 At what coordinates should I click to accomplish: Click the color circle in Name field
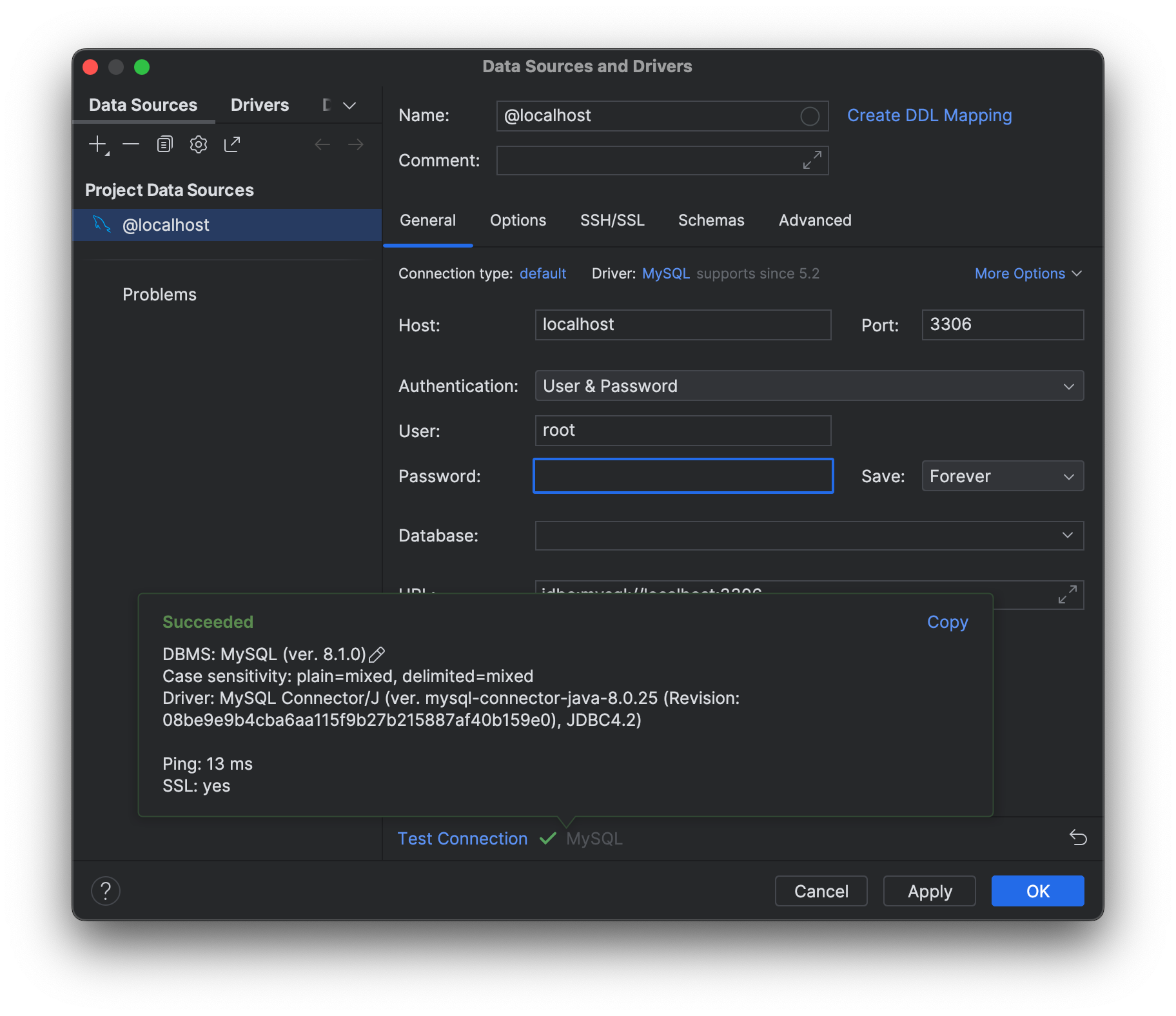click(x=810, y=116)
